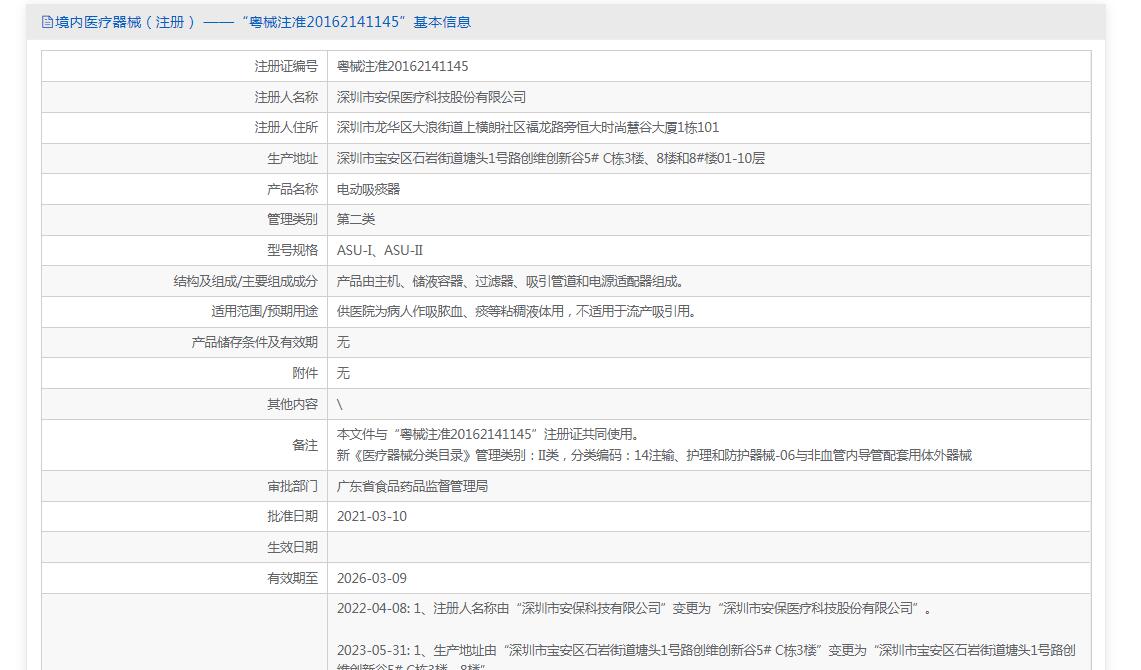The image size is (1141, 670).
Task: Select the backslash value in 其他内容 row
Action: [x=340, y=404]
